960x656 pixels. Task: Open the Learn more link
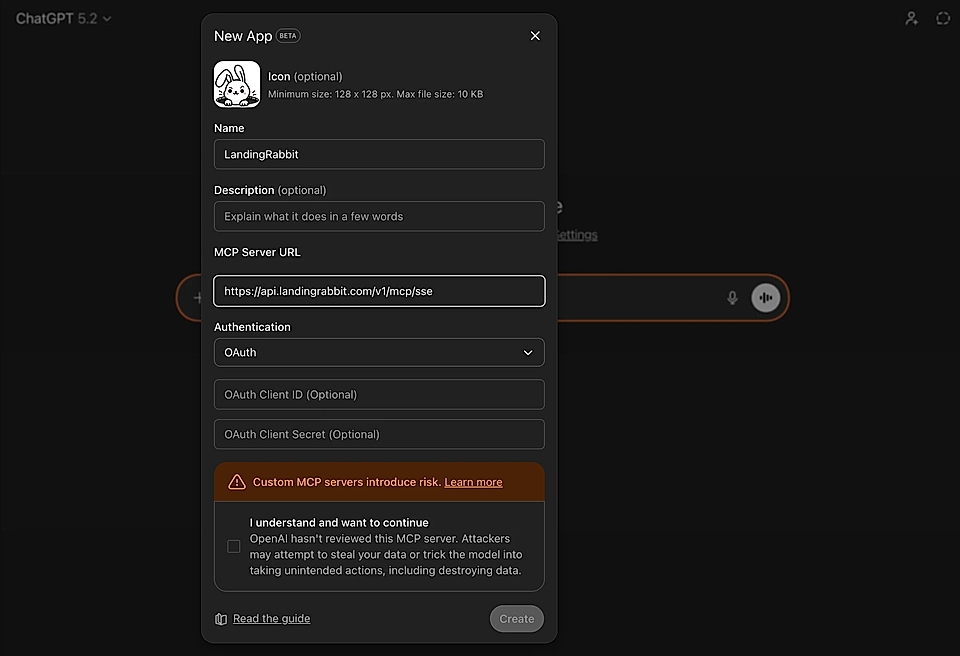coord(473,482)
